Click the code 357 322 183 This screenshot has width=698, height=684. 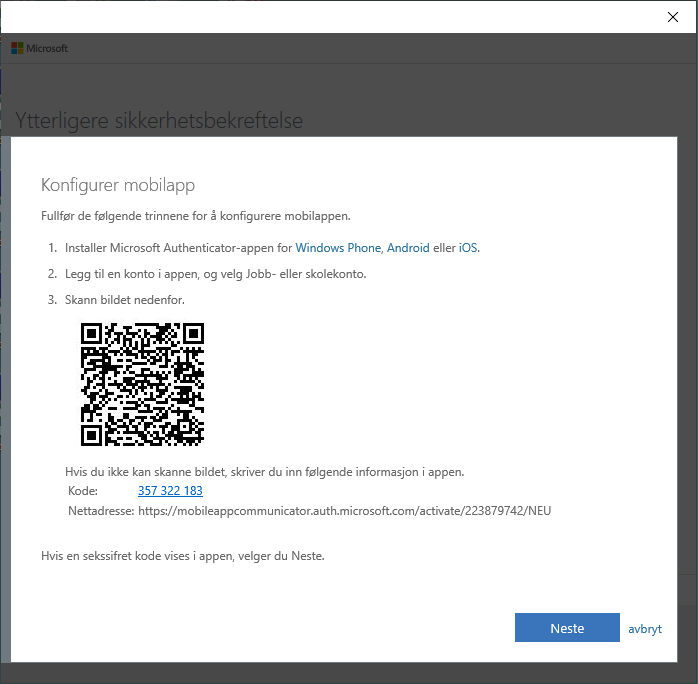click(x=170, y=491)
